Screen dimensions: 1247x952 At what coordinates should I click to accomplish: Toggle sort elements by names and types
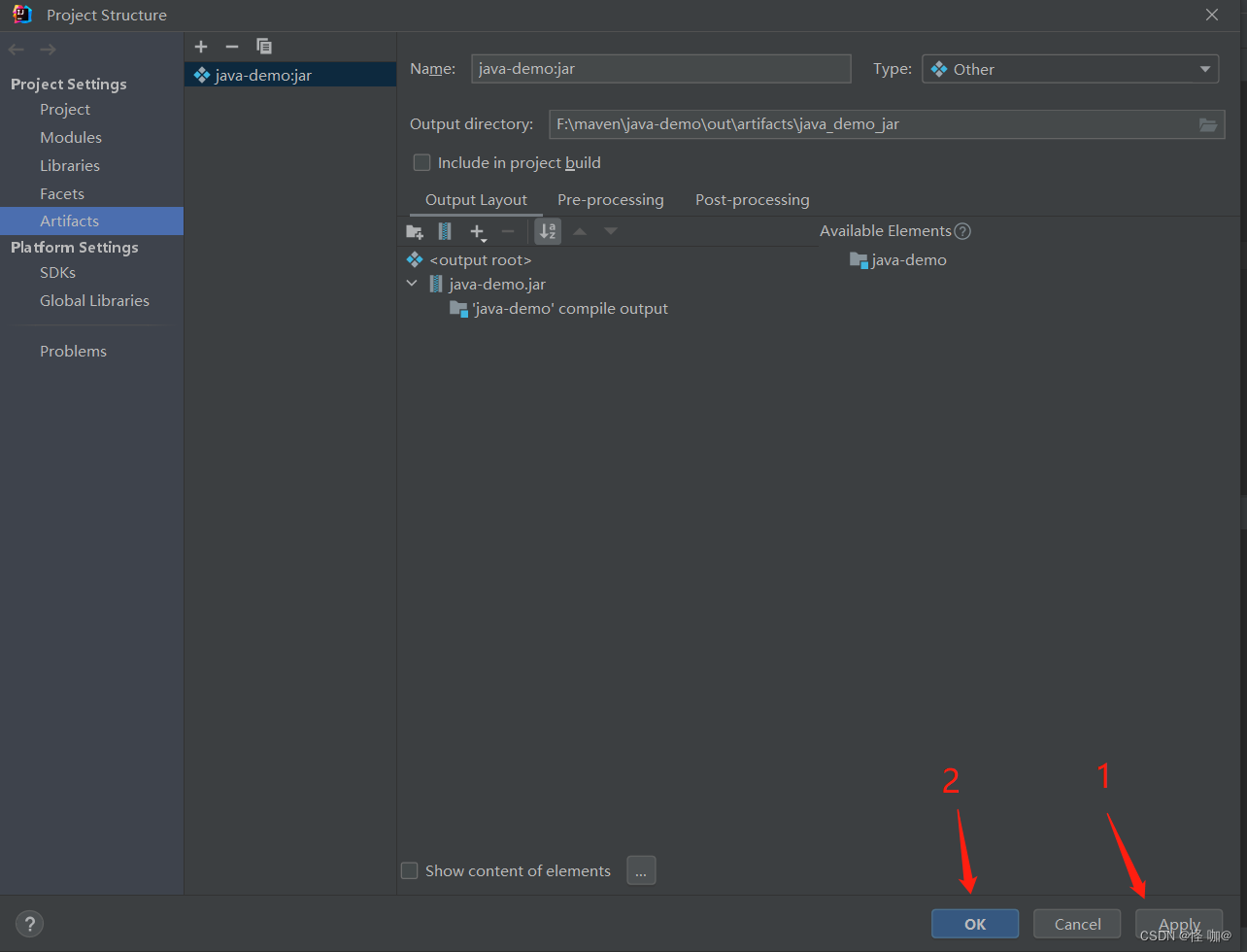coord(548,231)
